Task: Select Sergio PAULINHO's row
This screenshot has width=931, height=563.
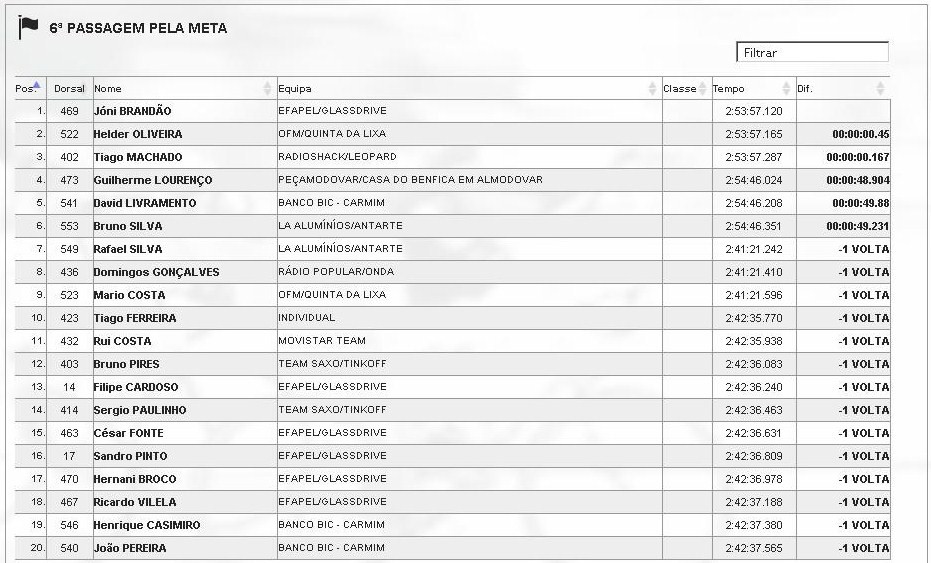Action: [139, 410]
